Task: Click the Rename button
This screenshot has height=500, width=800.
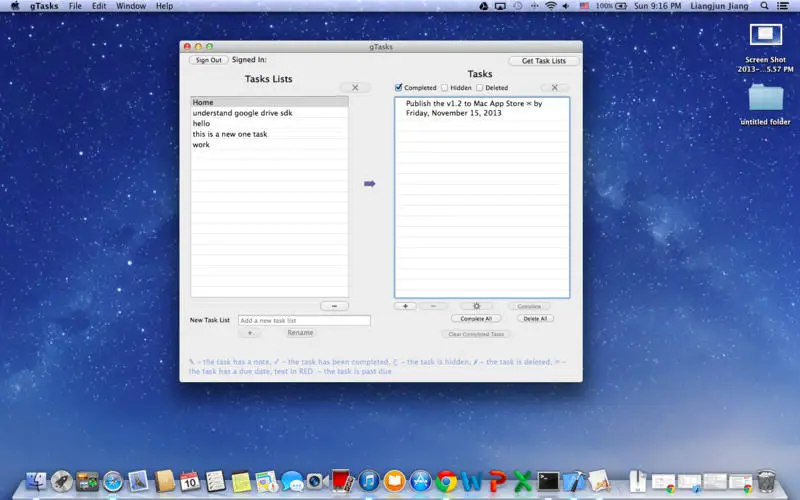Action: click(x=300, y=333)
